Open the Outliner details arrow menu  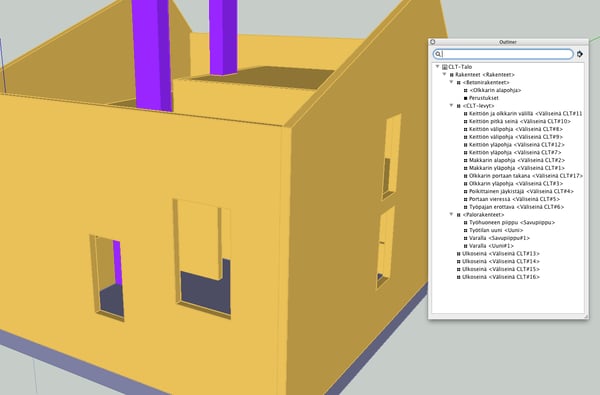click(580, 54)
